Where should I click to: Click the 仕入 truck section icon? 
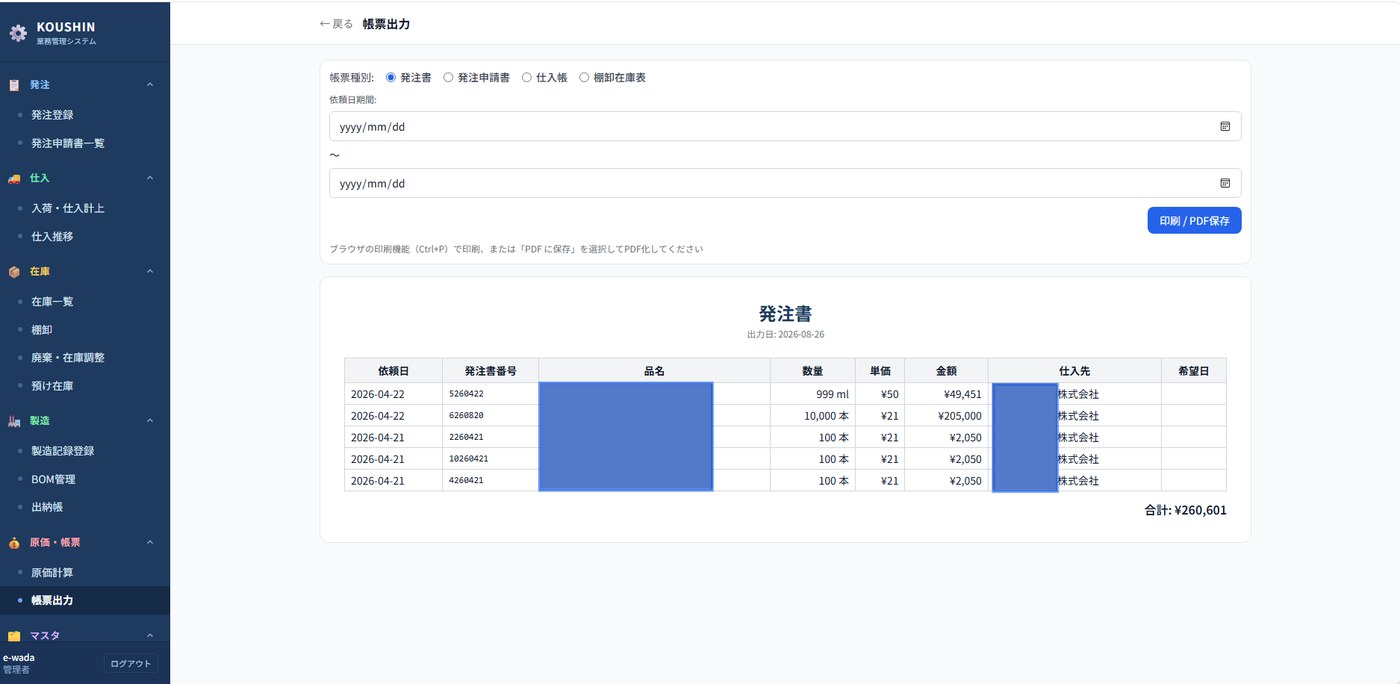14,178
